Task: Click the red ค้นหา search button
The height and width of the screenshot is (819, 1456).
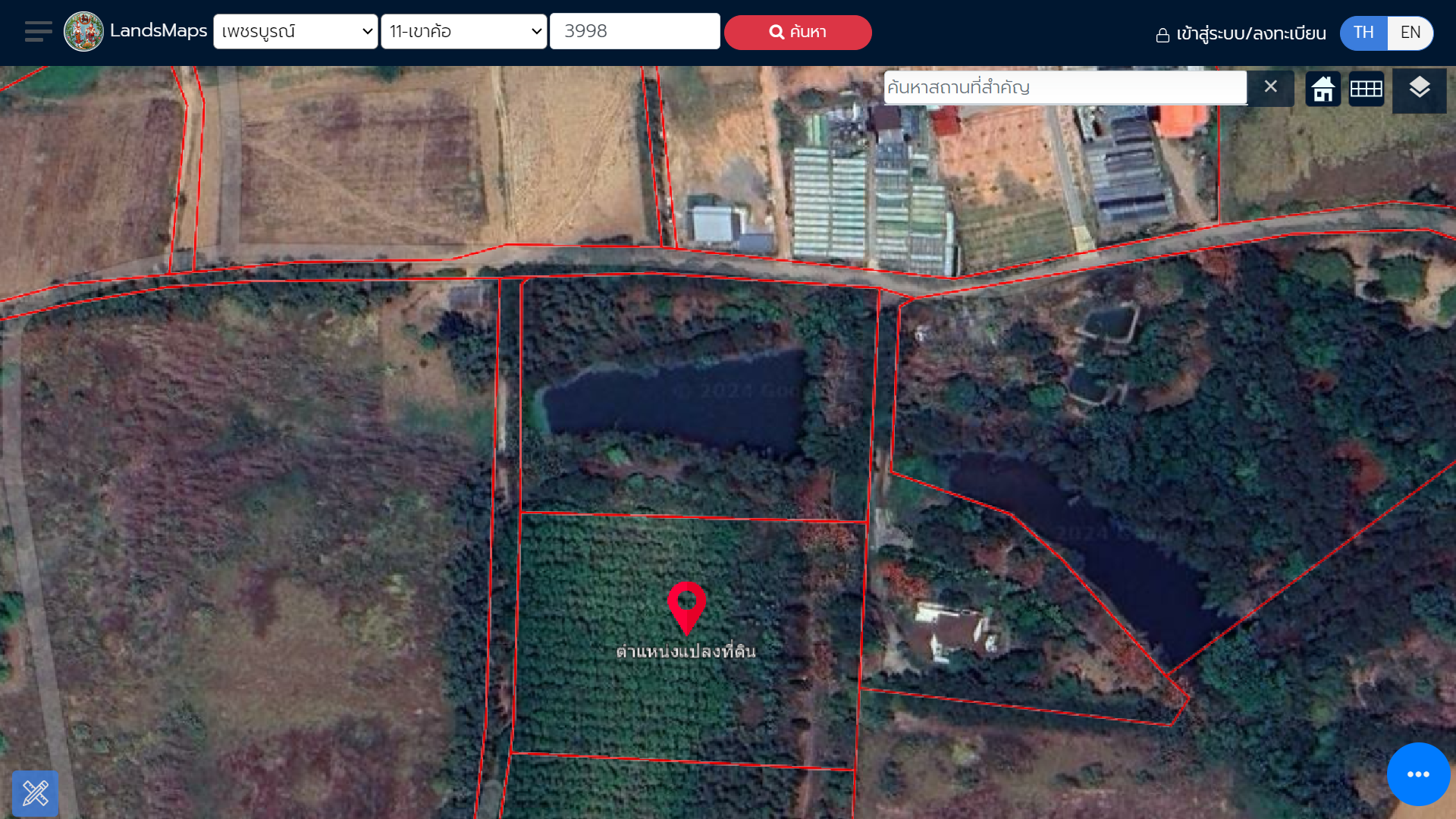Action: 798,33
